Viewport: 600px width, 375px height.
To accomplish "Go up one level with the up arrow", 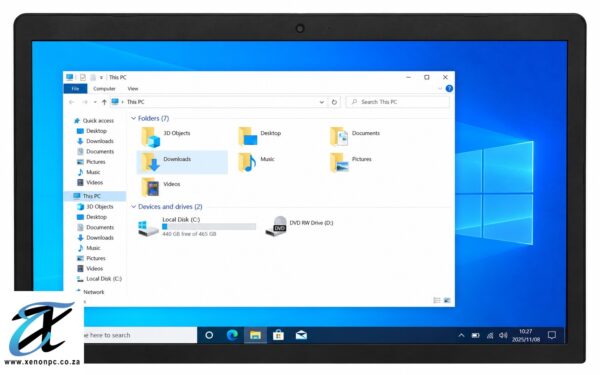I will tap(104, 102).
